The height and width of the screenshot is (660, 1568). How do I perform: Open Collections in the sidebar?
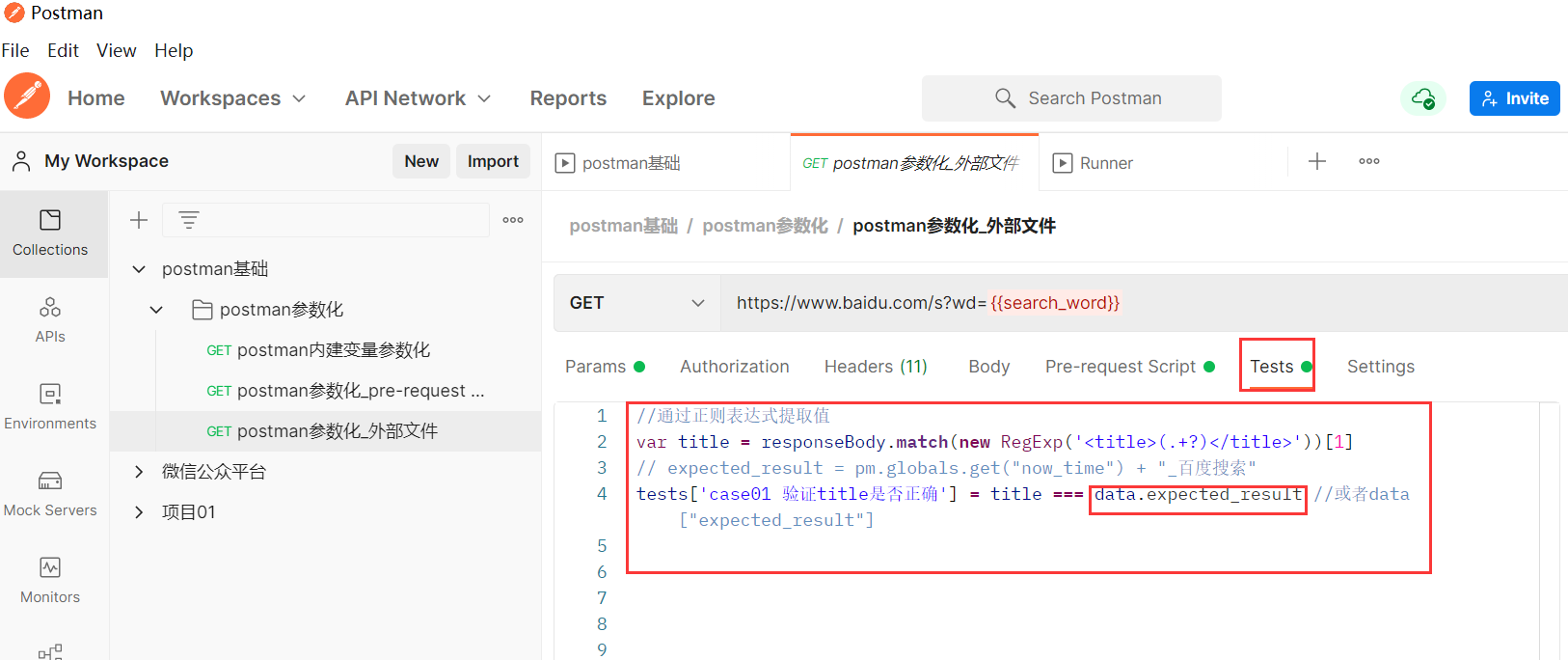(x=50, y=233)
